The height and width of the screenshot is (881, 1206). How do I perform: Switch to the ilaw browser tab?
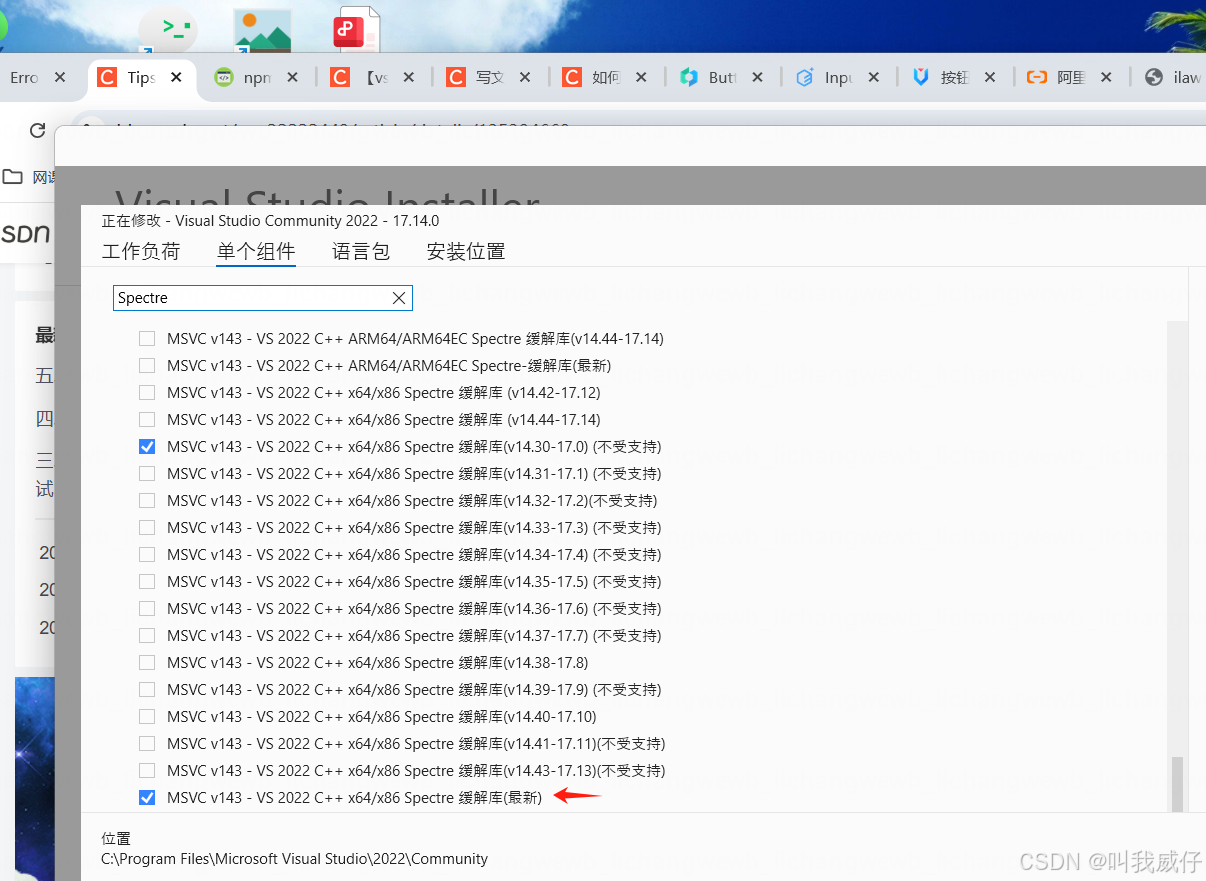1174,77
